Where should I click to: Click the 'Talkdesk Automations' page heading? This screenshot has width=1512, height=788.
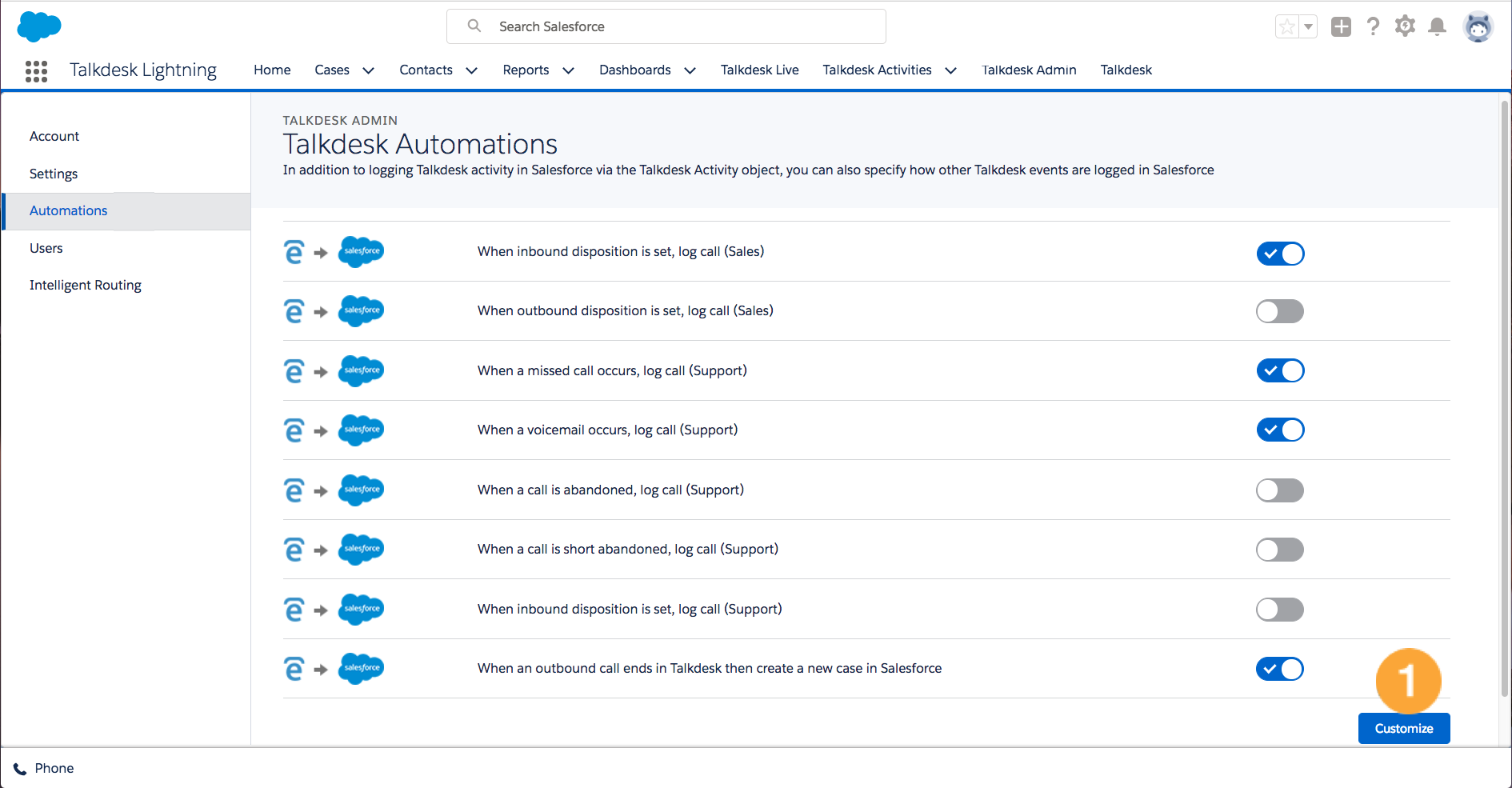420,145
